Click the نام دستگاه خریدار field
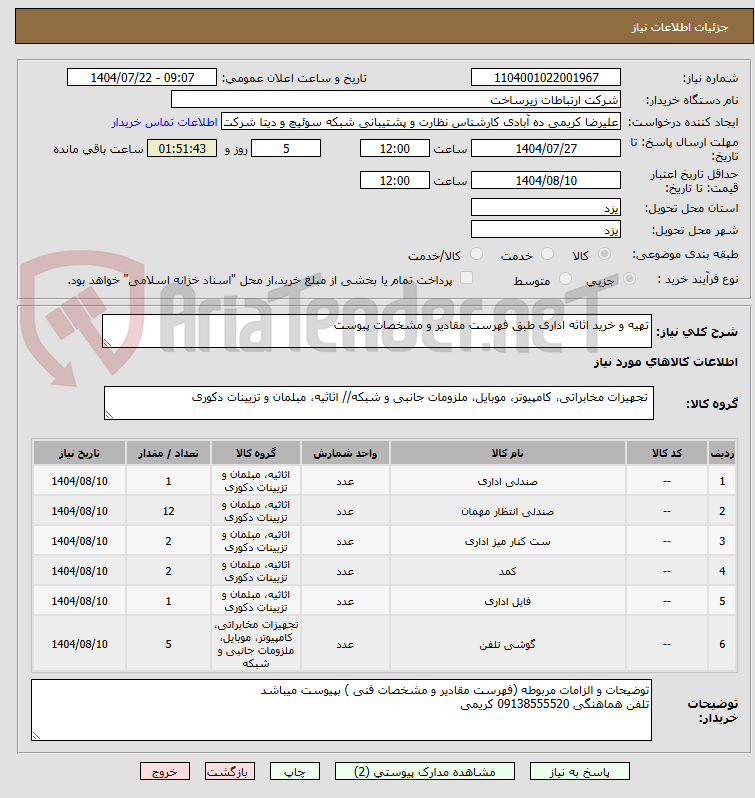 pos(396,100)
